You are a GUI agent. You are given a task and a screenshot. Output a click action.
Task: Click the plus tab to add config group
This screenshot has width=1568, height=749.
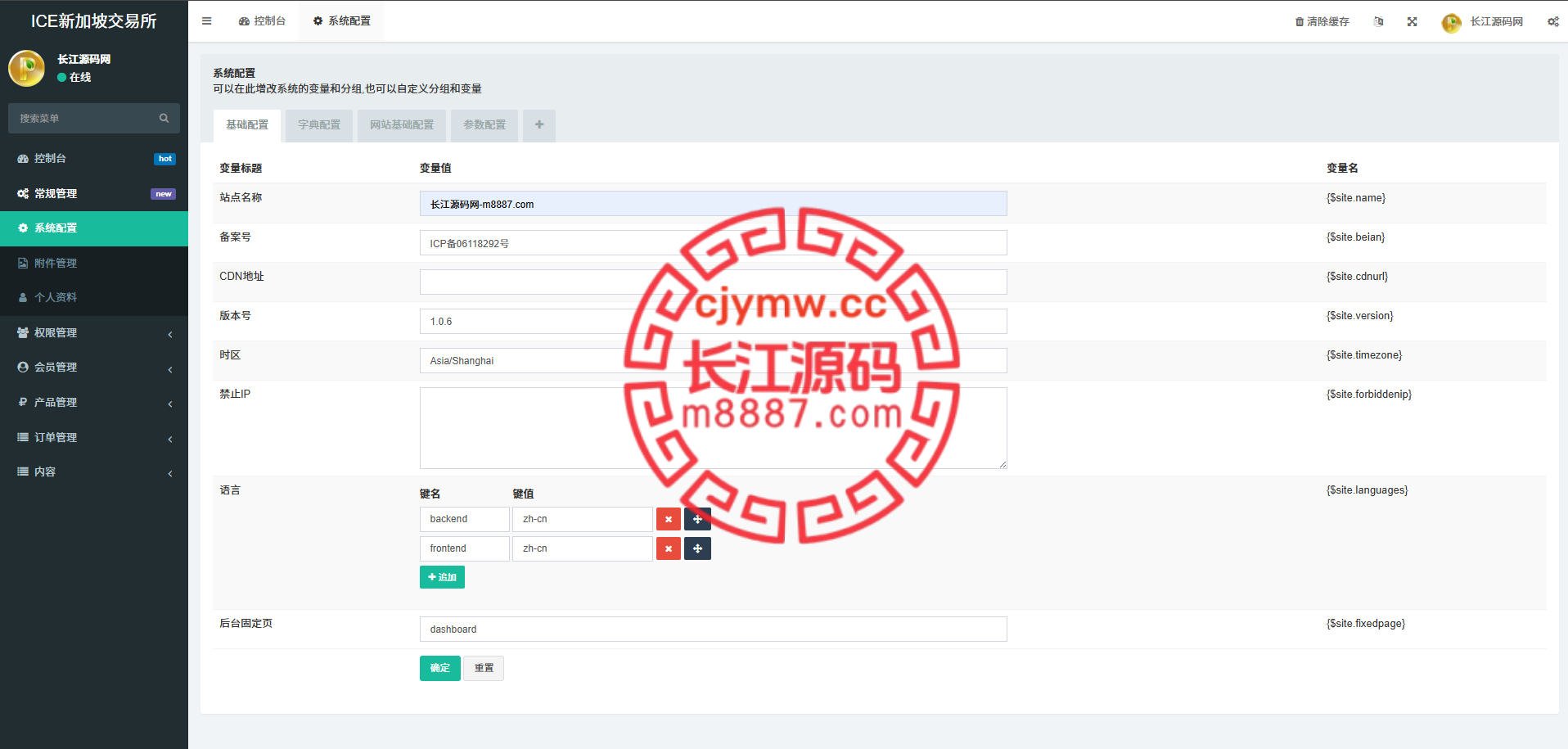539,125
